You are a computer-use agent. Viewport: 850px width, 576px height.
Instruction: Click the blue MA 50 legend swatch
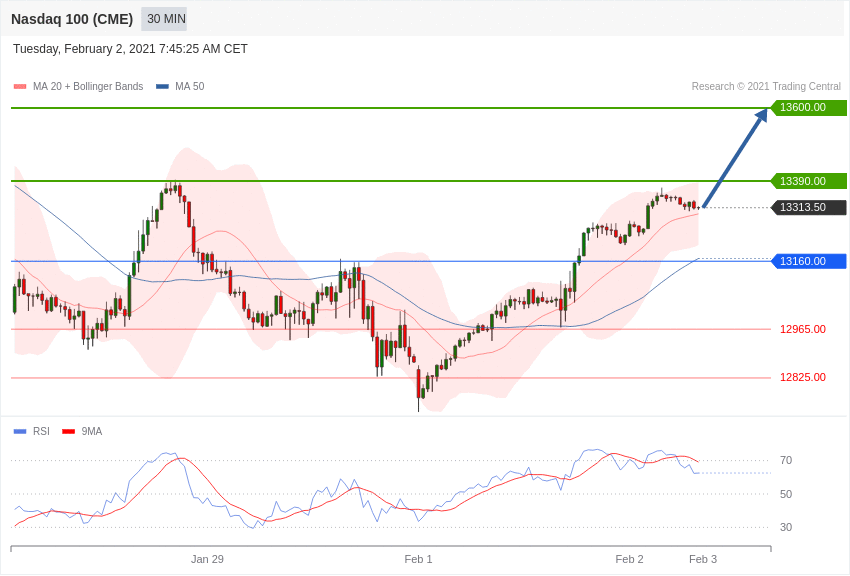(x=162, y=87)
